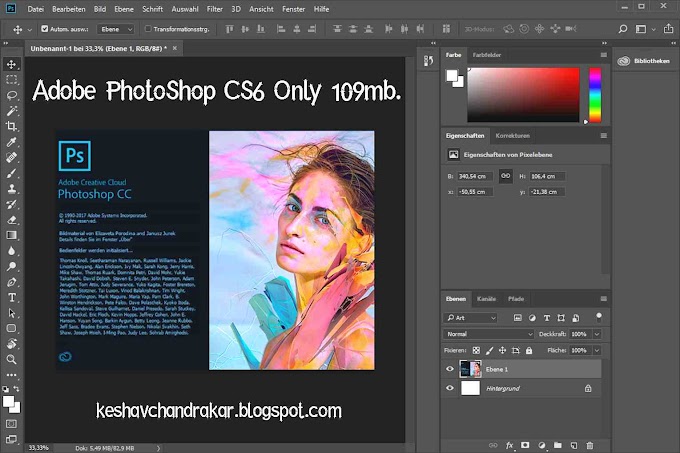Viewport: 680px width, 453px height.
Task: Hide the Ebene 1 layer
Action: point(450,369)
